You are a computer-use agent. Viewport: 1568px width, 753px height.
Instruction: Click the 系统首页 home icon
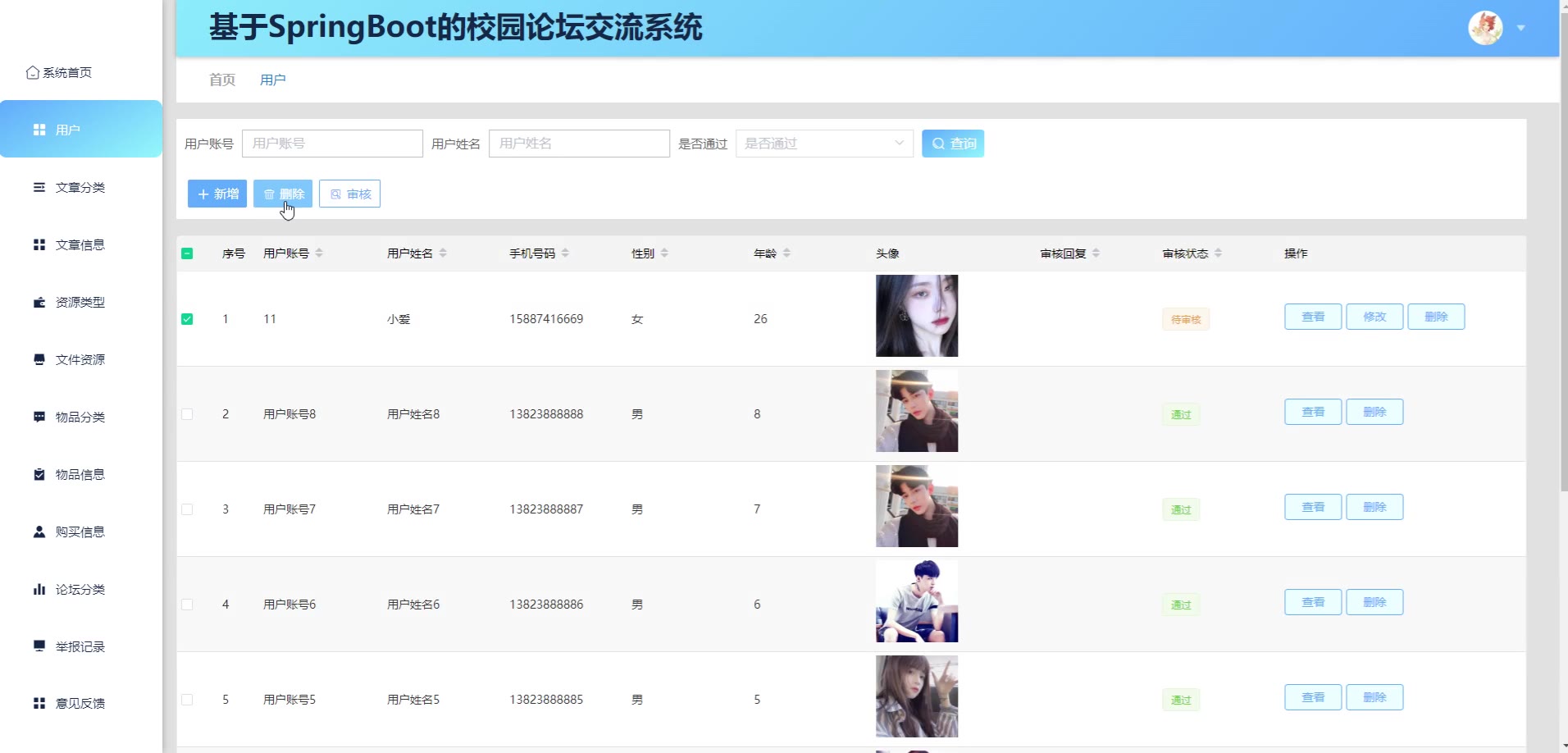pos(32,73)
